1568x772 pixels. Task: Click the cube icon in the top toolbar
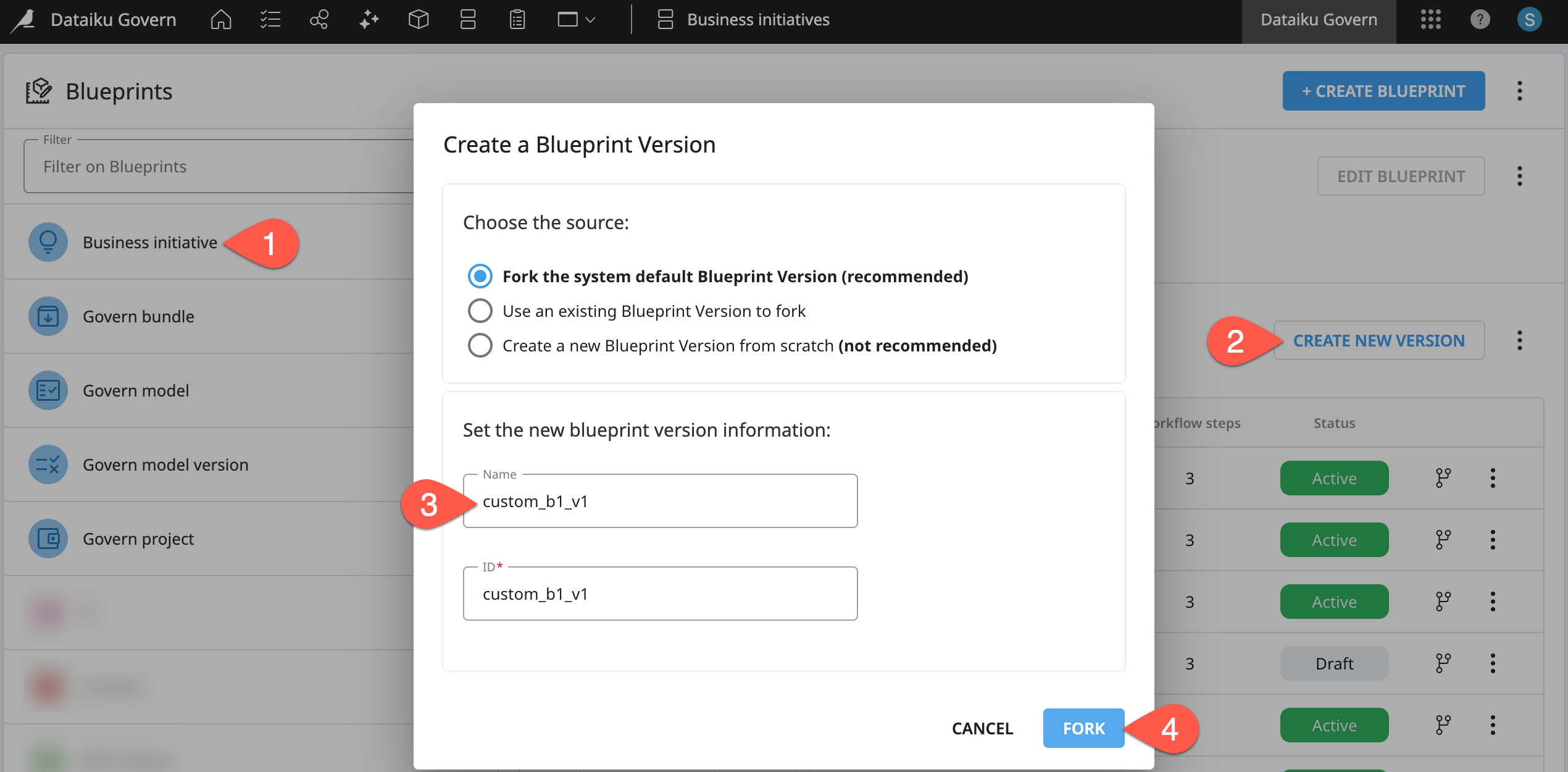(x=418, y=19)
